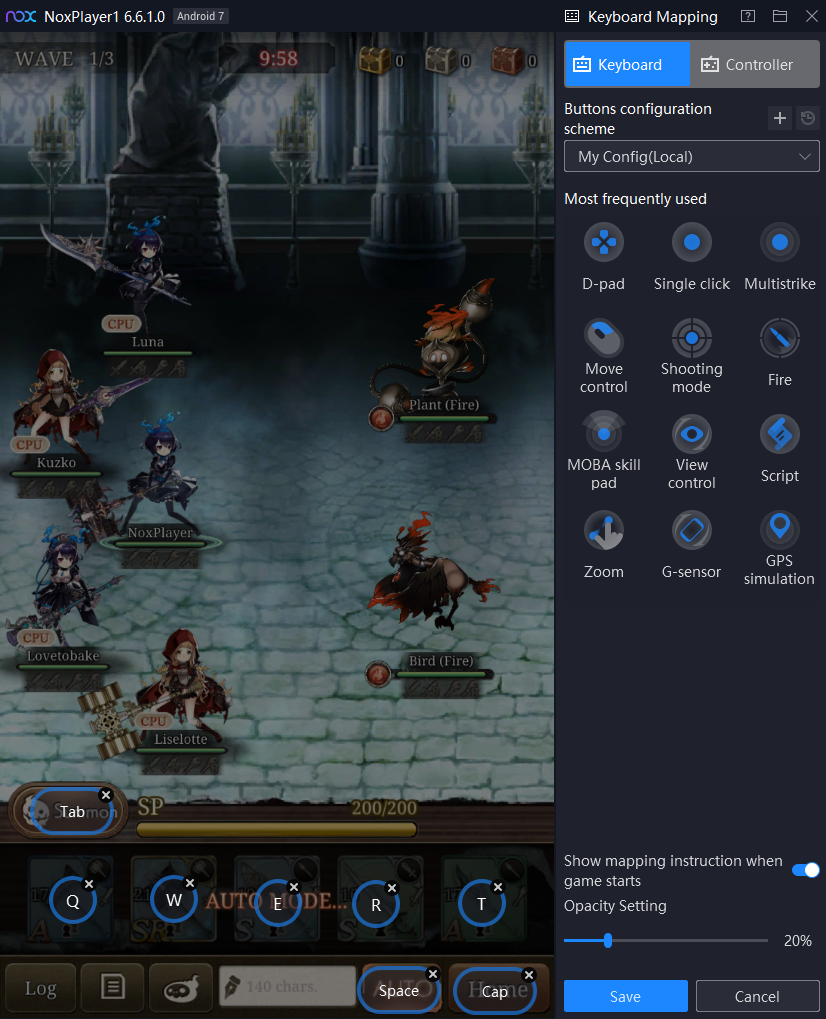Select the D-pad mapping control
Screen dimensions: 826x1019
point(604,242)
